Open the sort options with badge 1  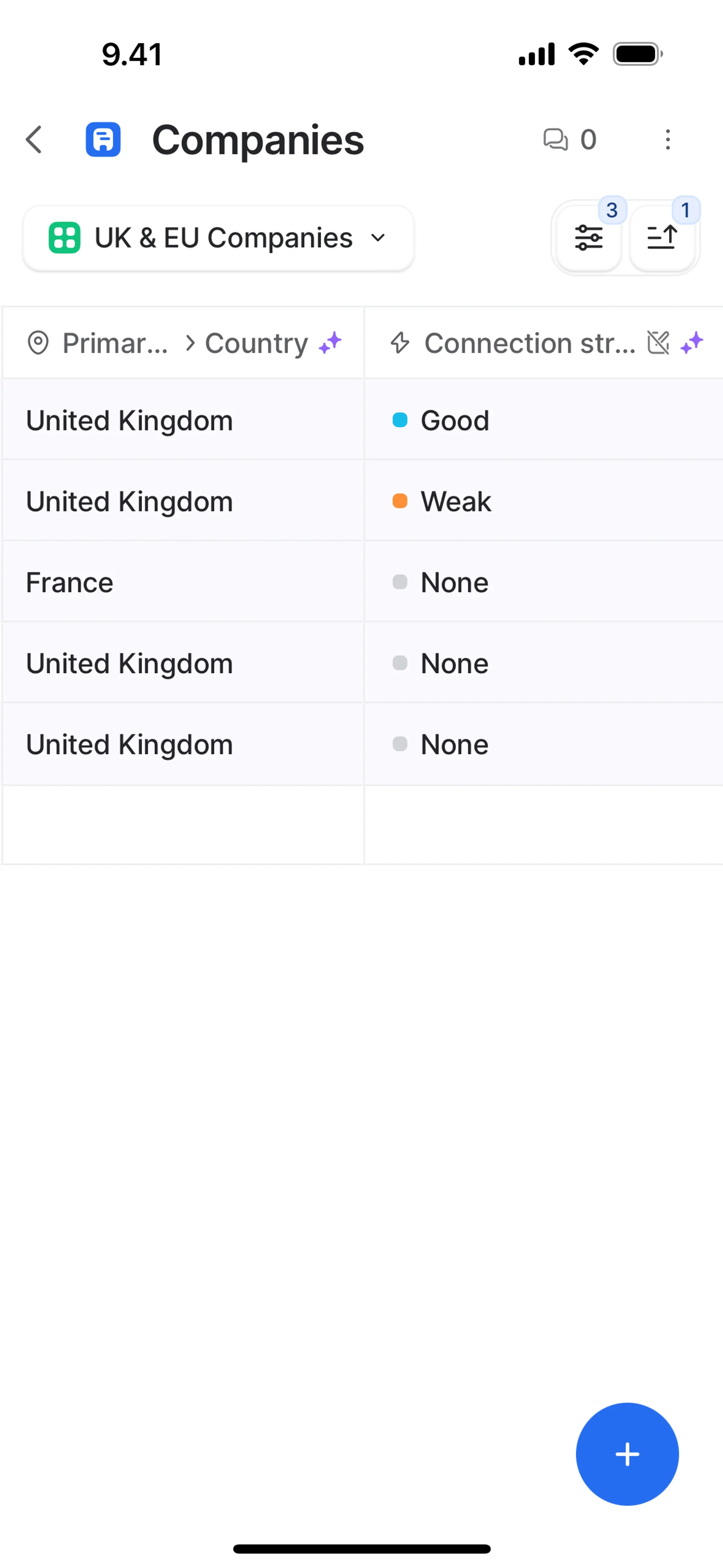pyautogui.click(x=662, y=237)
